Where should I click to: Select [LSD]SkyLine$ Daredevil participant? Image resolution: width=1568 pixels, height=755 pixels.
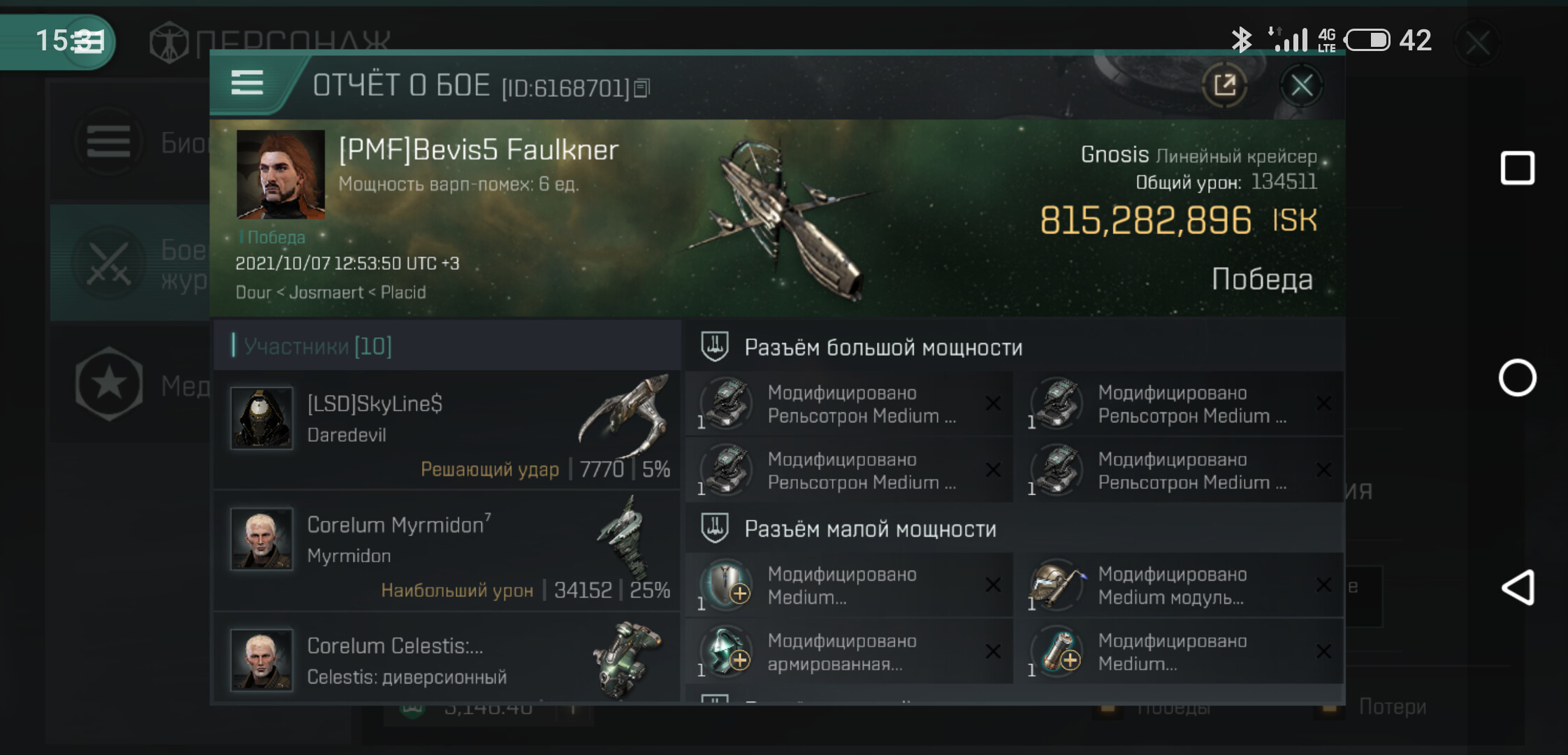click(447, 429)
